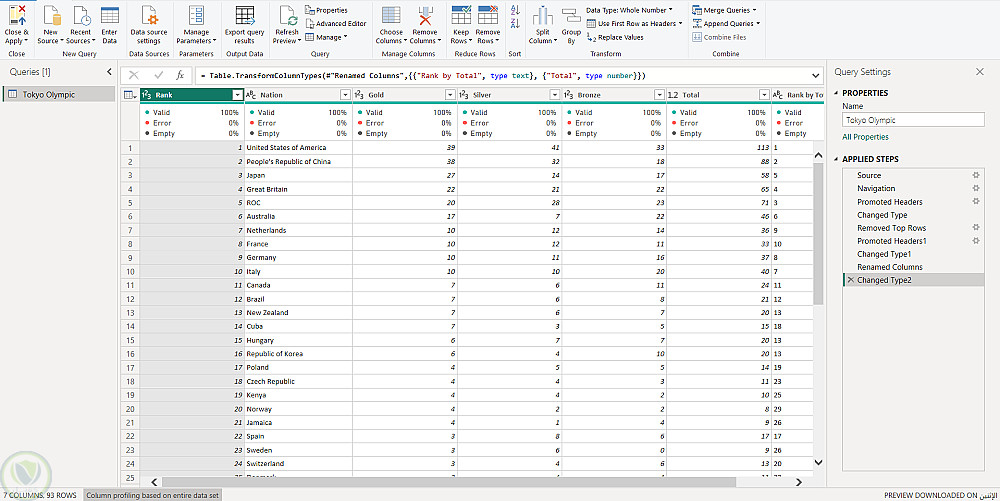1000x501 pixels.
Task: Select row number 5 header
Action: tap(130, 203)
